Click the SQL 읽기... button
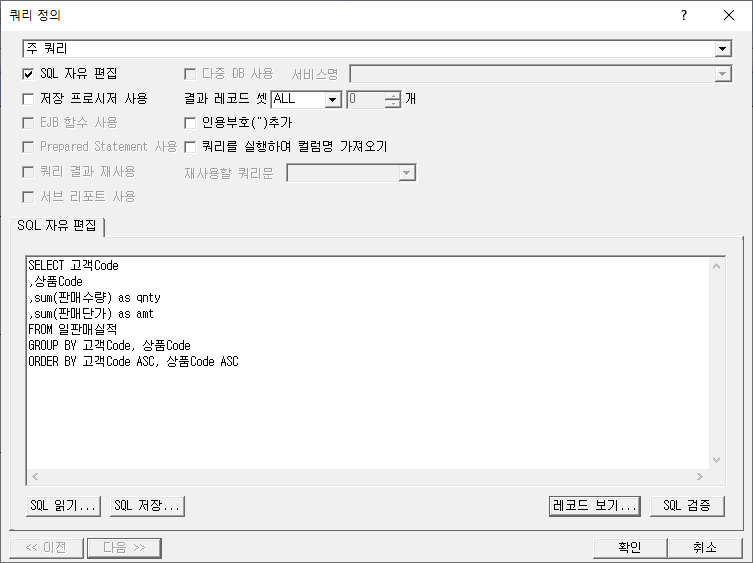Screen dimensions: 753x563 (63, 506)
